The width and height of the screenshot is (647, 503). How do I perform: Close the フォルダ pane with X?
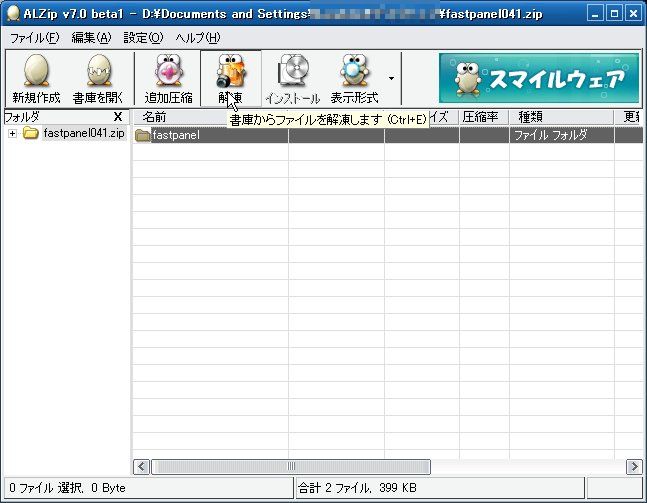[x=118, y=117]
